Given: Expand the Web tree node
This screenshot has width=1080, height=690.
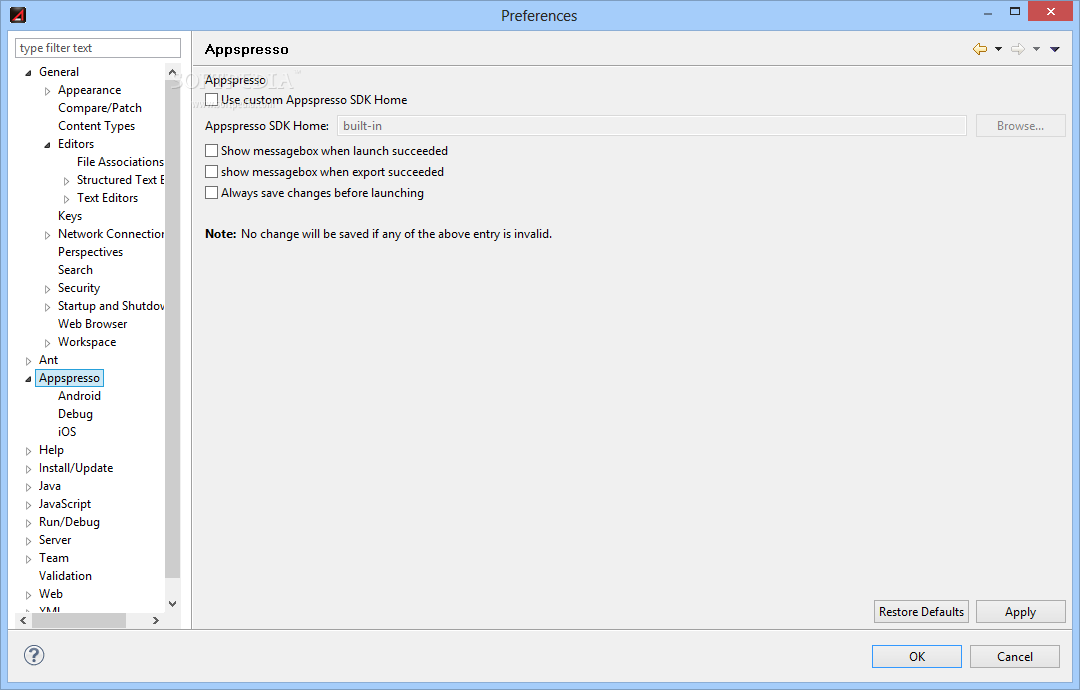Looking at the screenshot, I should (x=28, y=595).
